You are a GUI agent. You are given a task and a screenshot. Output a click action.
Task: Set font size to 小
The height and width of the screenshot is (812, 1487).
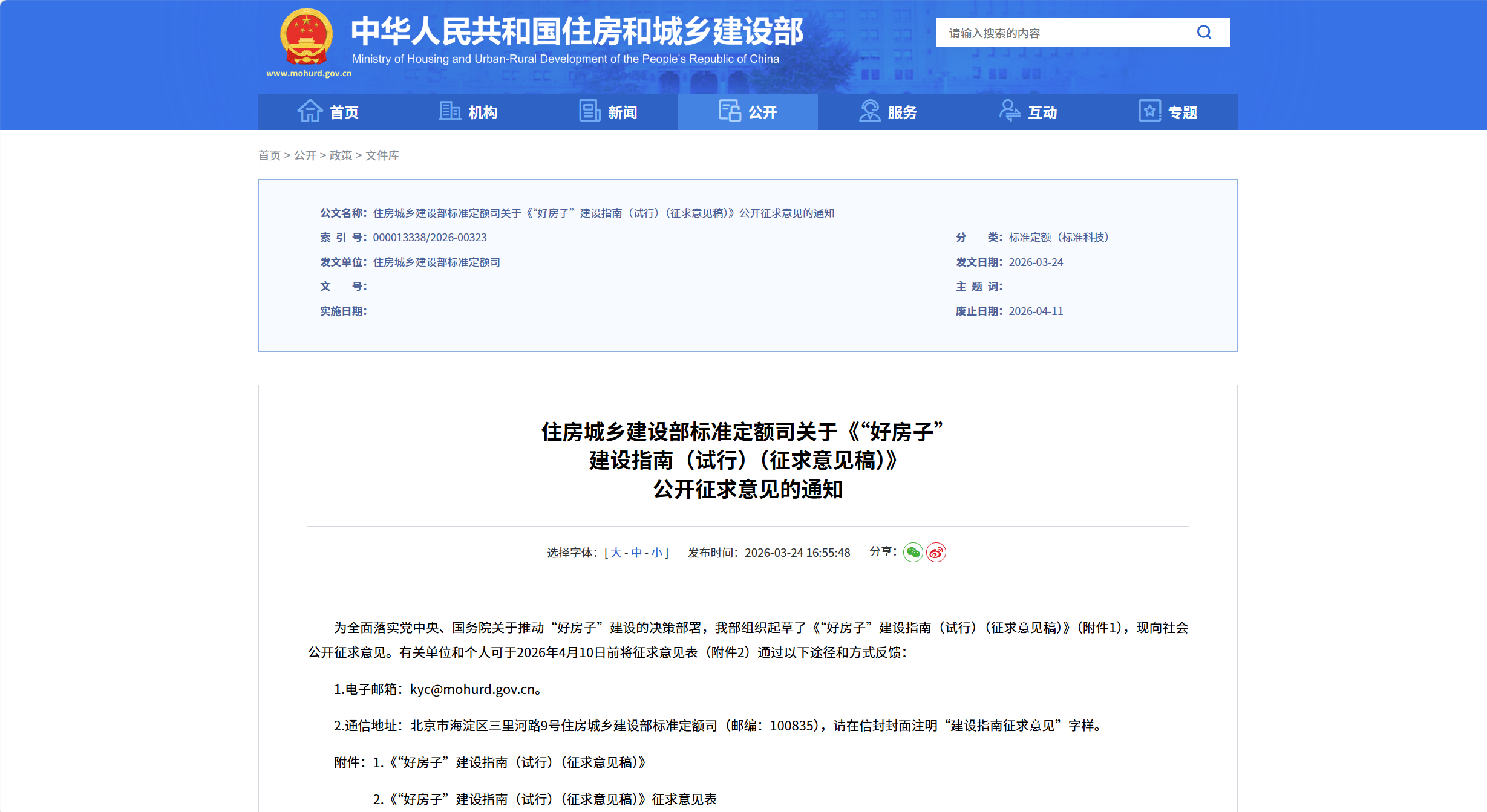pyautogui.click(x=656, y=553)
